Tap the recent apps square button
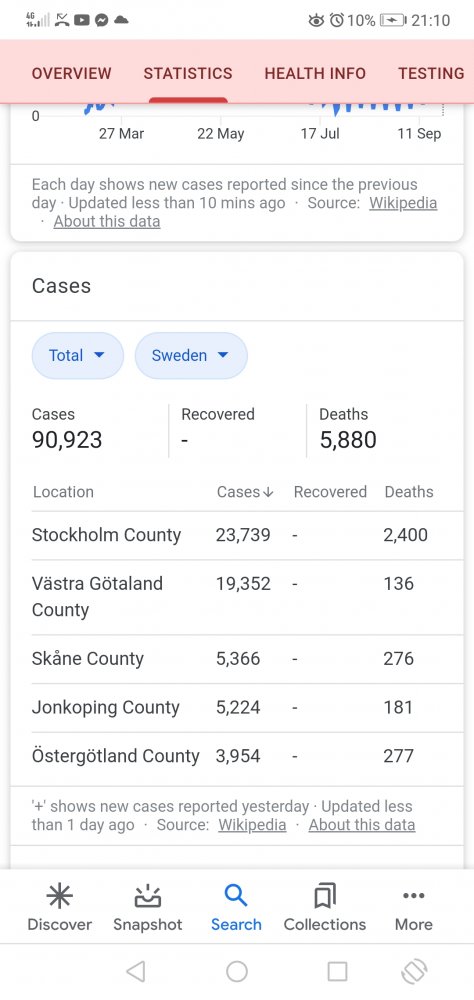 (337, 971)
